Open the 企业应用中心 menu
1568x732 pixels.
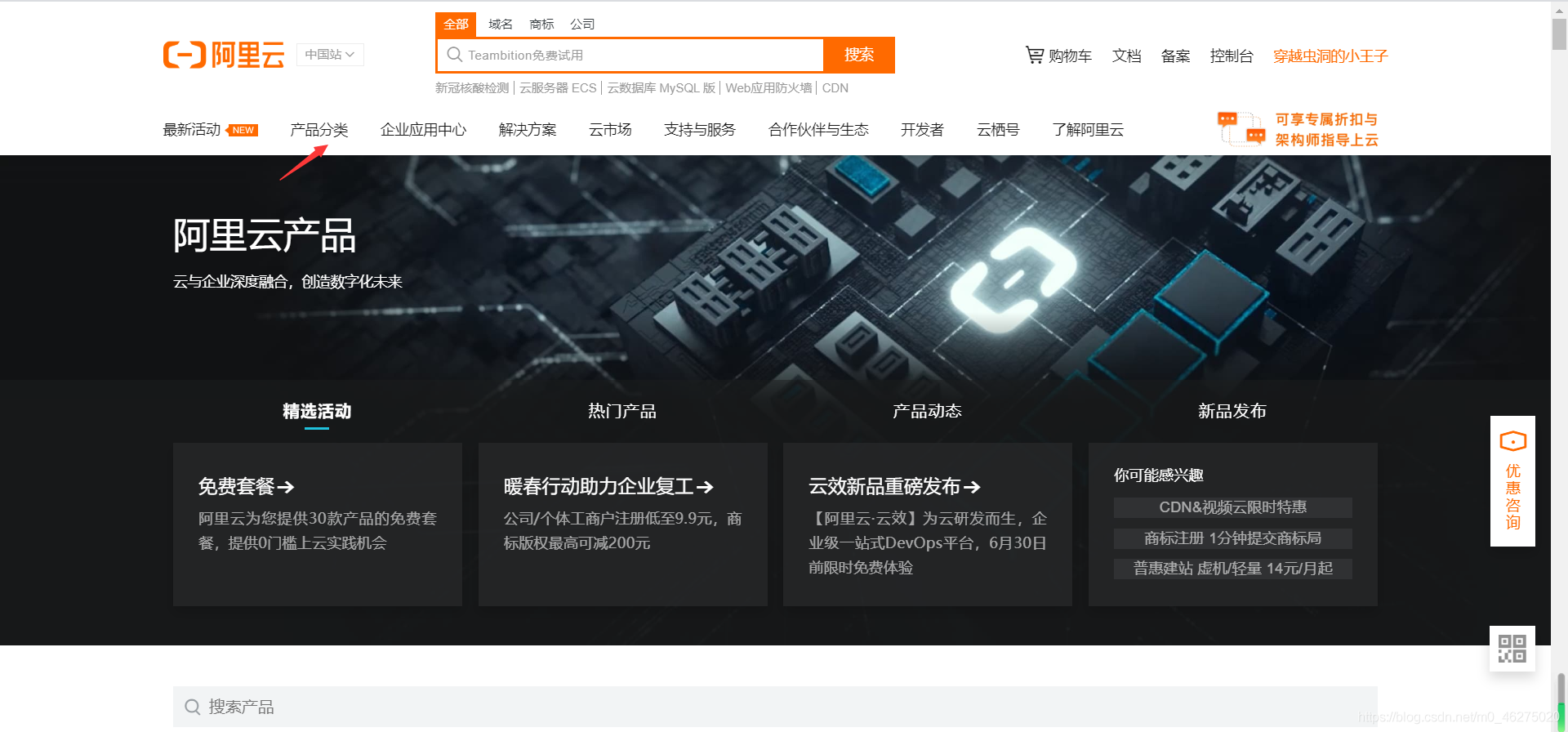[x=424, y=130]
